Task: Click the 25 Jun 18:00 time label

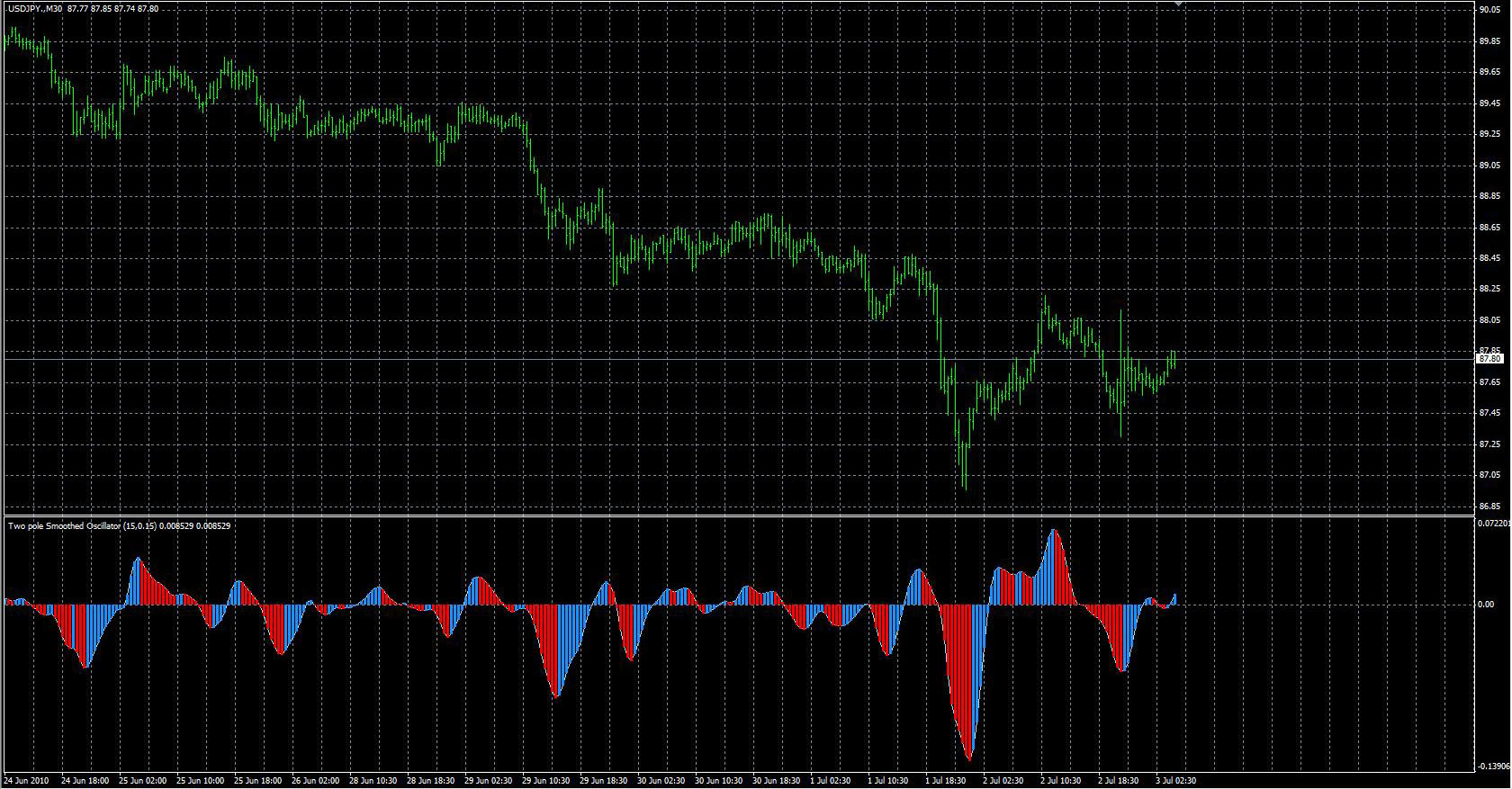Action: point(257,781)
